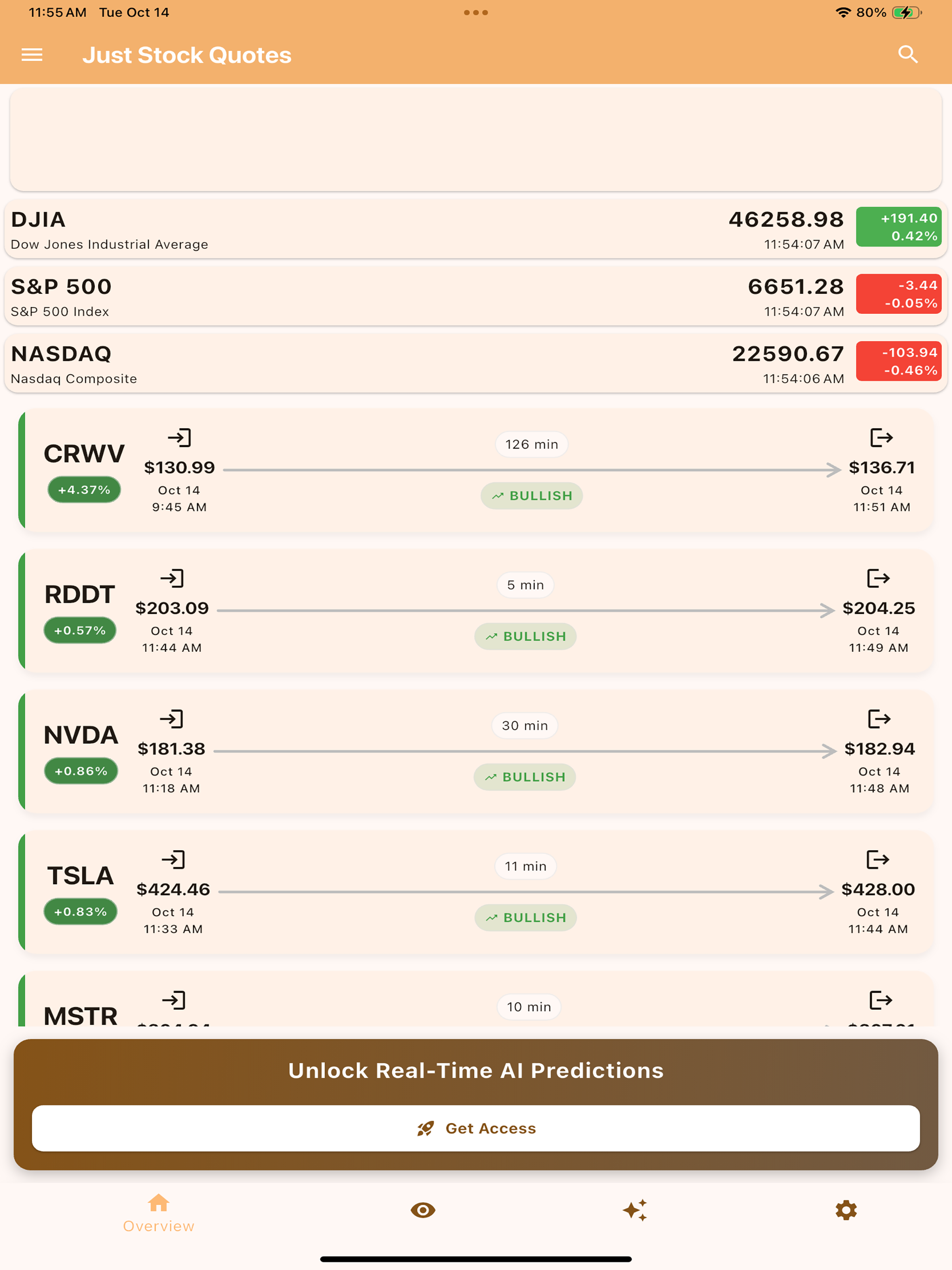Tap the CRWV entry arrow icon
The image size is (952, 1270).
pyautogui.click(x=179, y=437)
